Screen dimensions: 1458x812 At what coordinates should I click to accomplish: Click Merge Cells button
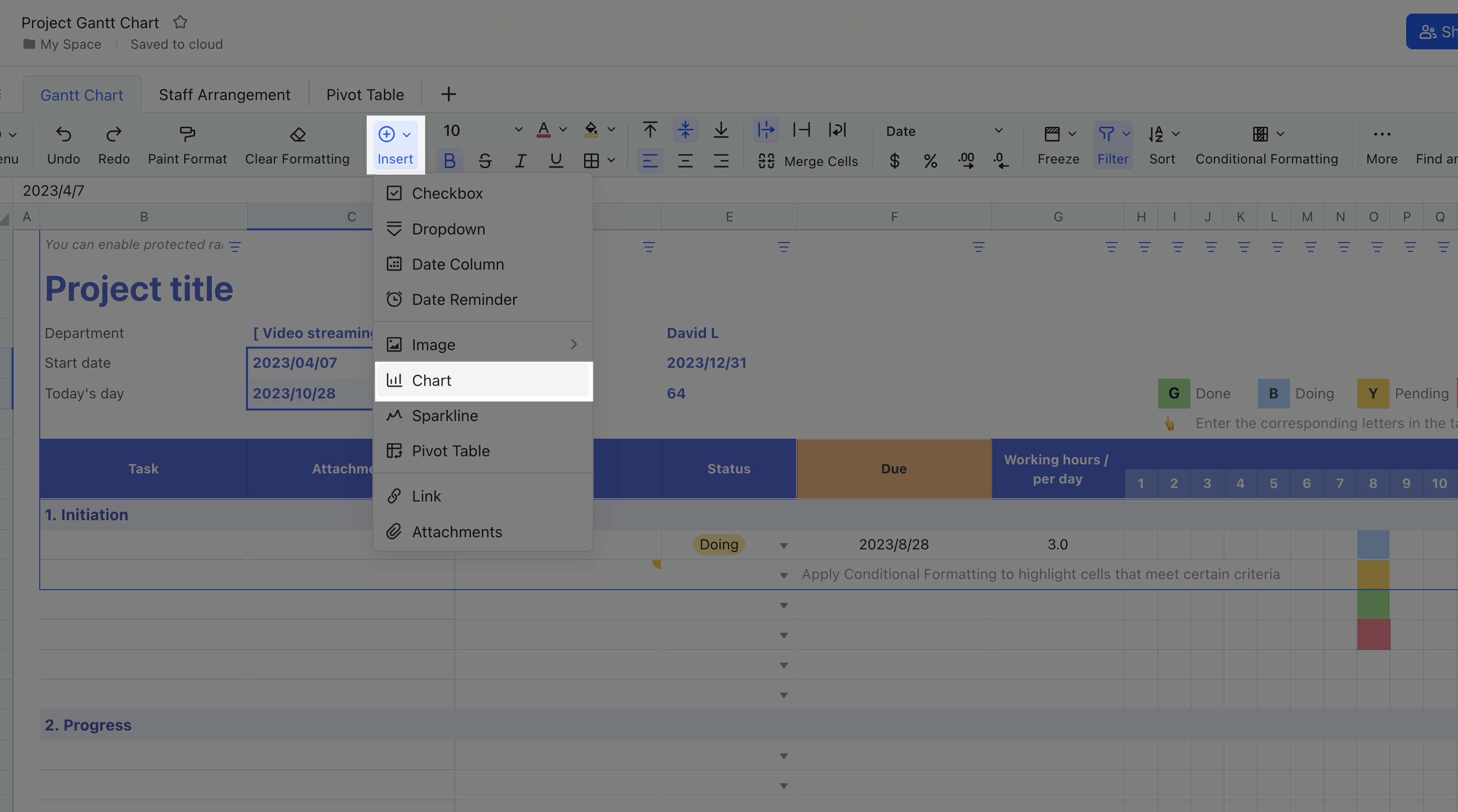pyautogui.click(x=808, y=161)
